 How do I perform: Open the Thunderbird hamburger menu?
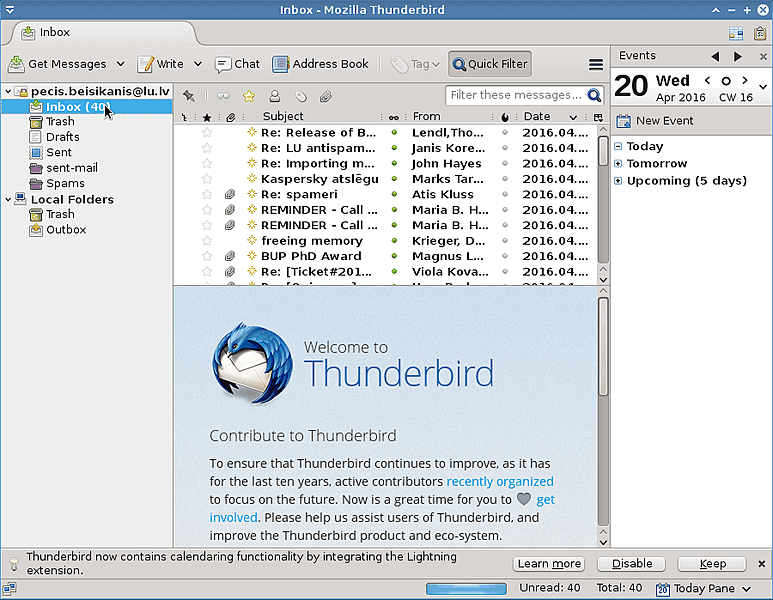(x=596, y=64)
